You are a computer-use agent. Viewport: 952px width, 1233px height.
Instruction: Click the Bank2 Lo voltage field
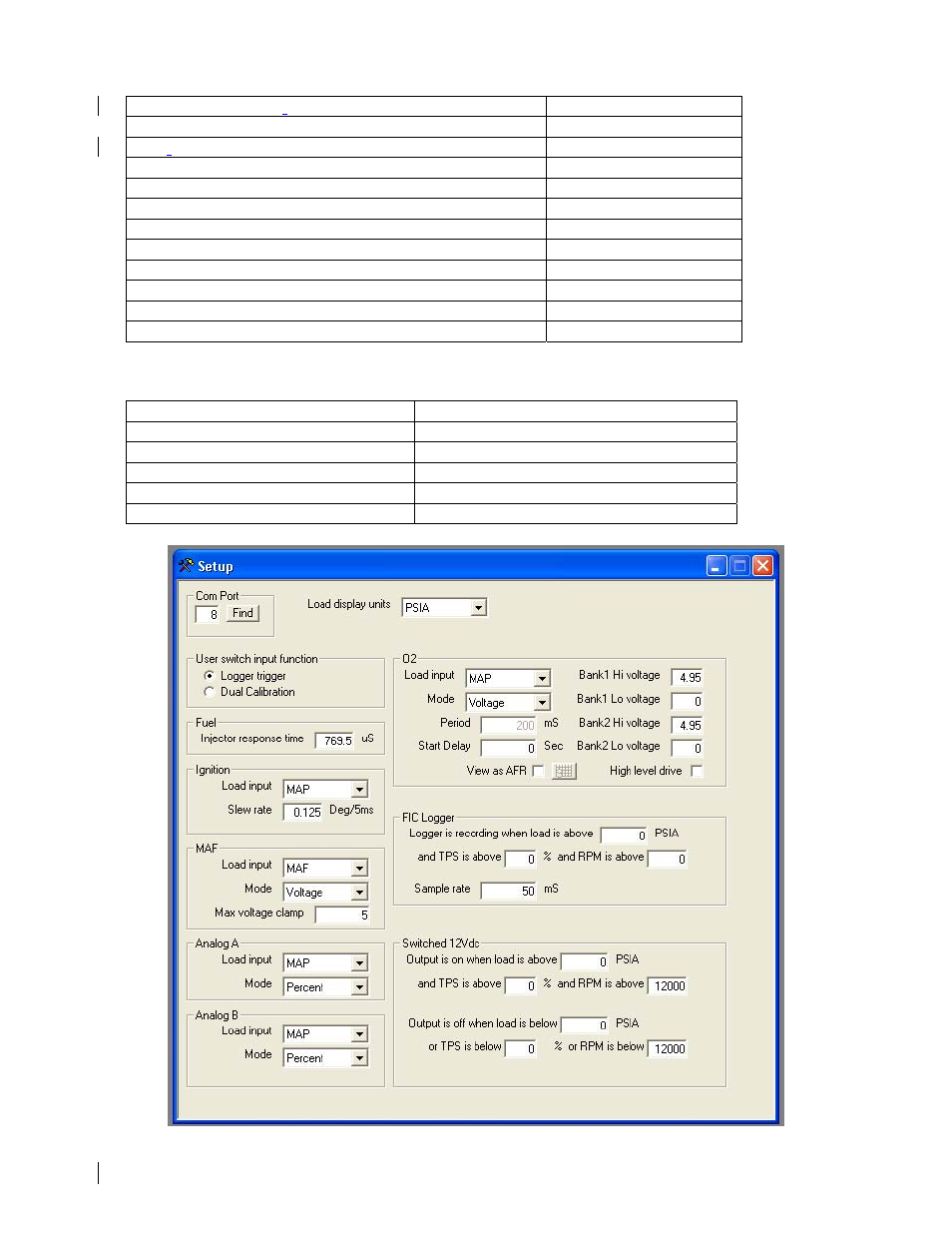point(687,748)
